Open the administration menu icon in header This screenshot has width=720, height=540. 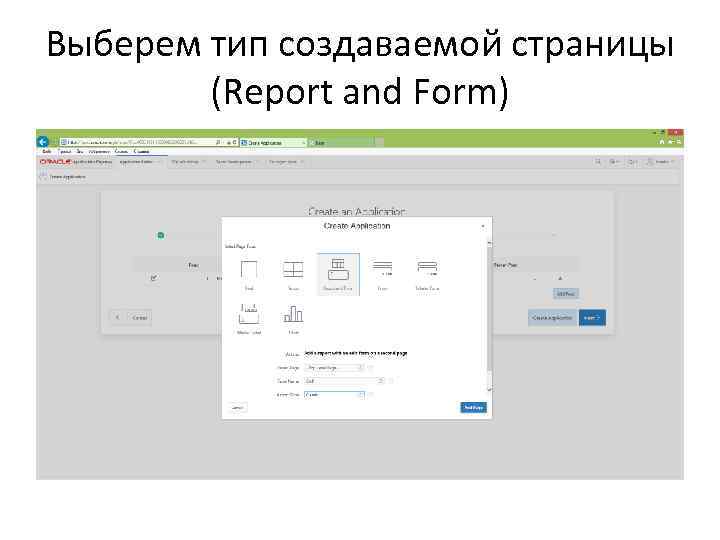tap(614, 162)
